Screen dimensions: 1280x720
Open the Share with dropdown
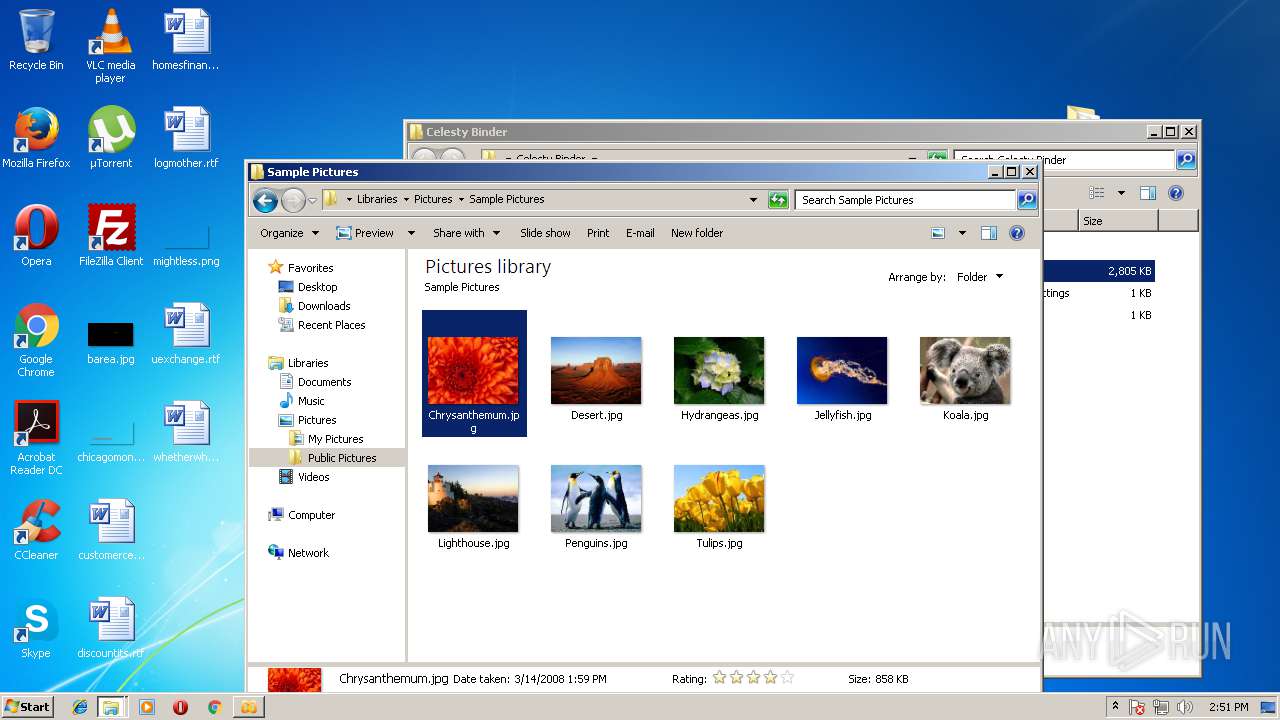pyautogui.click(x=467, y=233)
